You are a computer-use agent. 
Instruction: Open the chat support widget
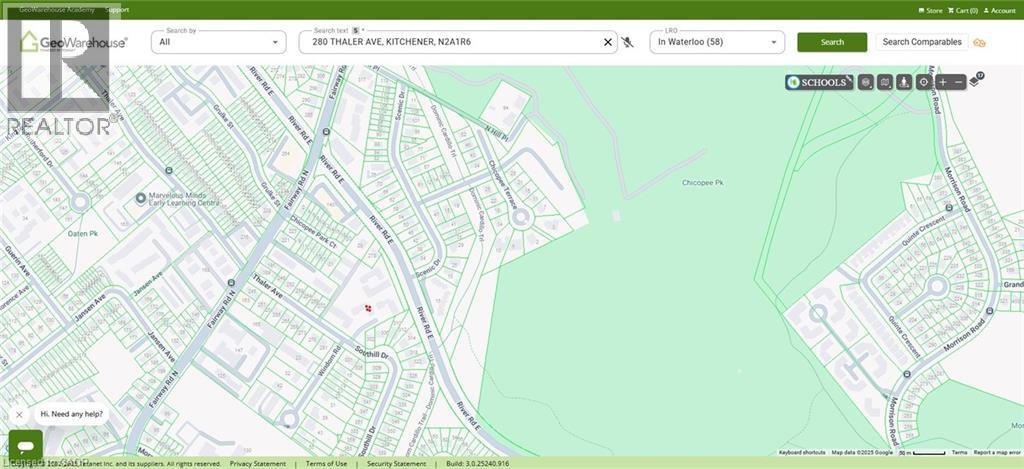click(25, 445)
